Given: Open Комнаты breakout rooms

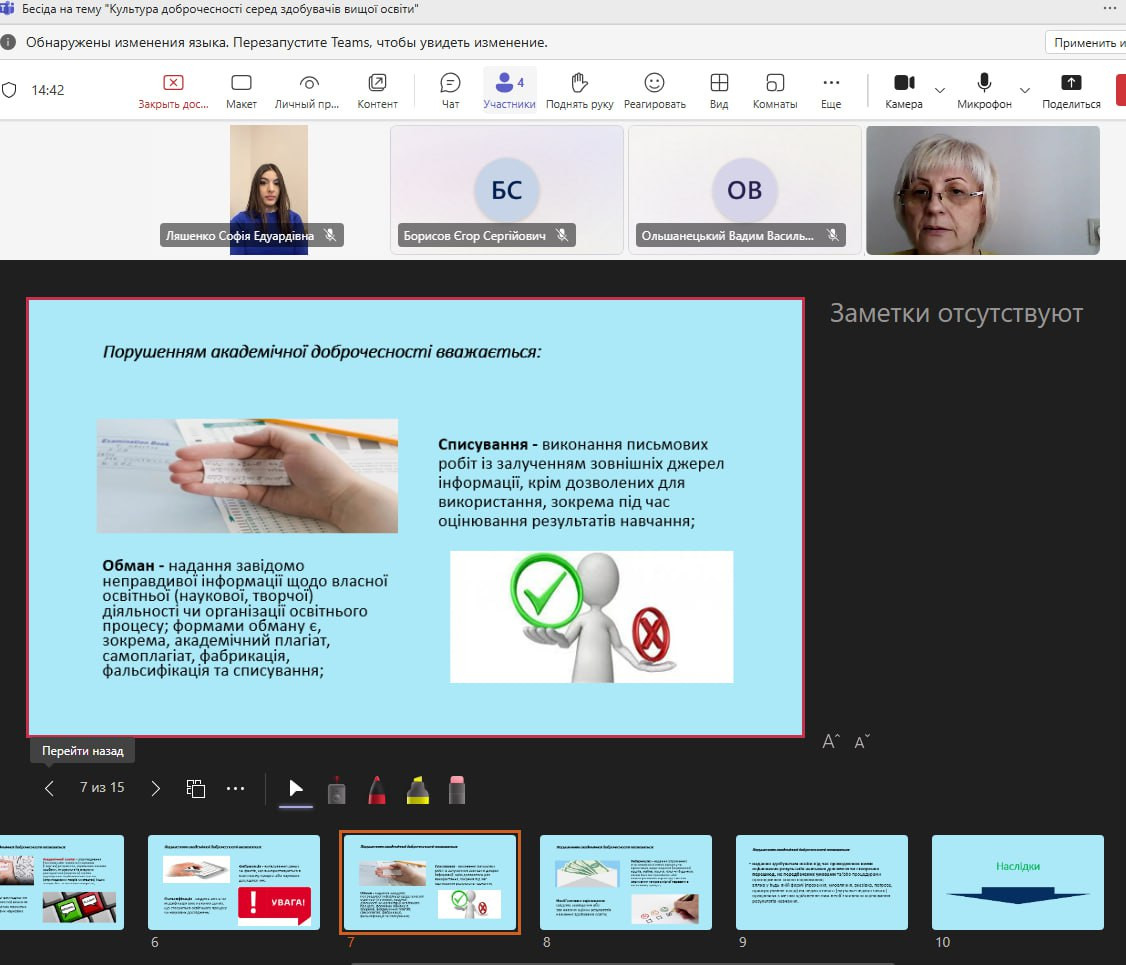Looking at the screenshot, I should pyautogui.click(x=774, y=89).
